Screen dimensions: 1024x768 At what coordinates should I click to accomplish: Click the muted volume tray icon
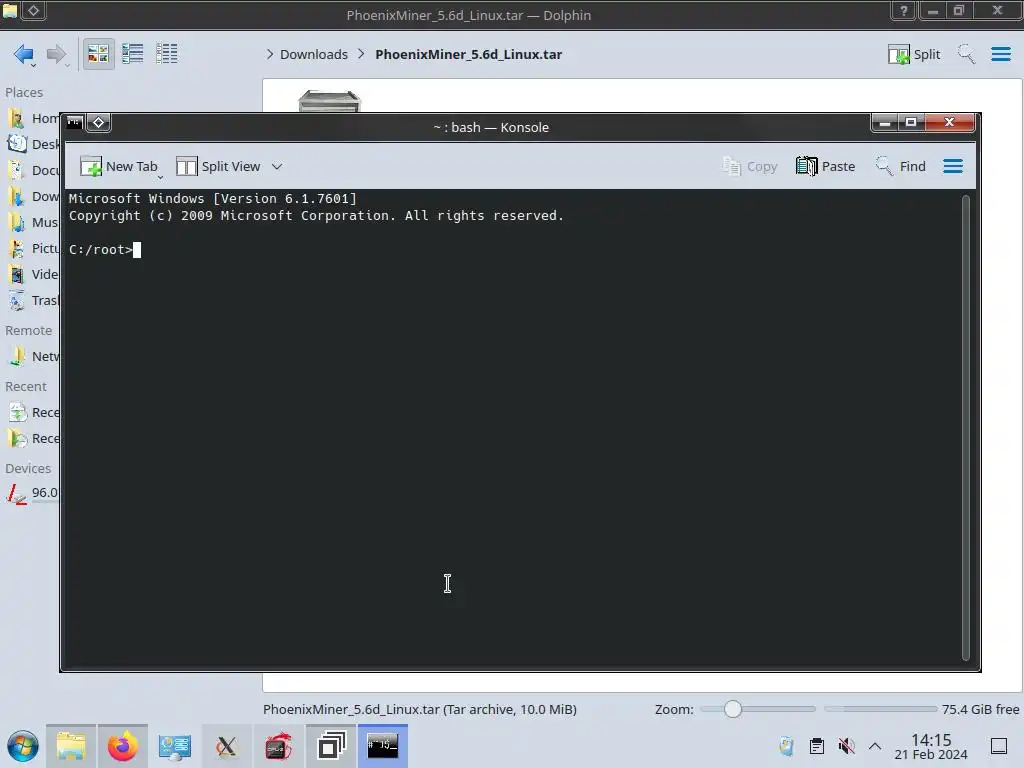[846, 746]
